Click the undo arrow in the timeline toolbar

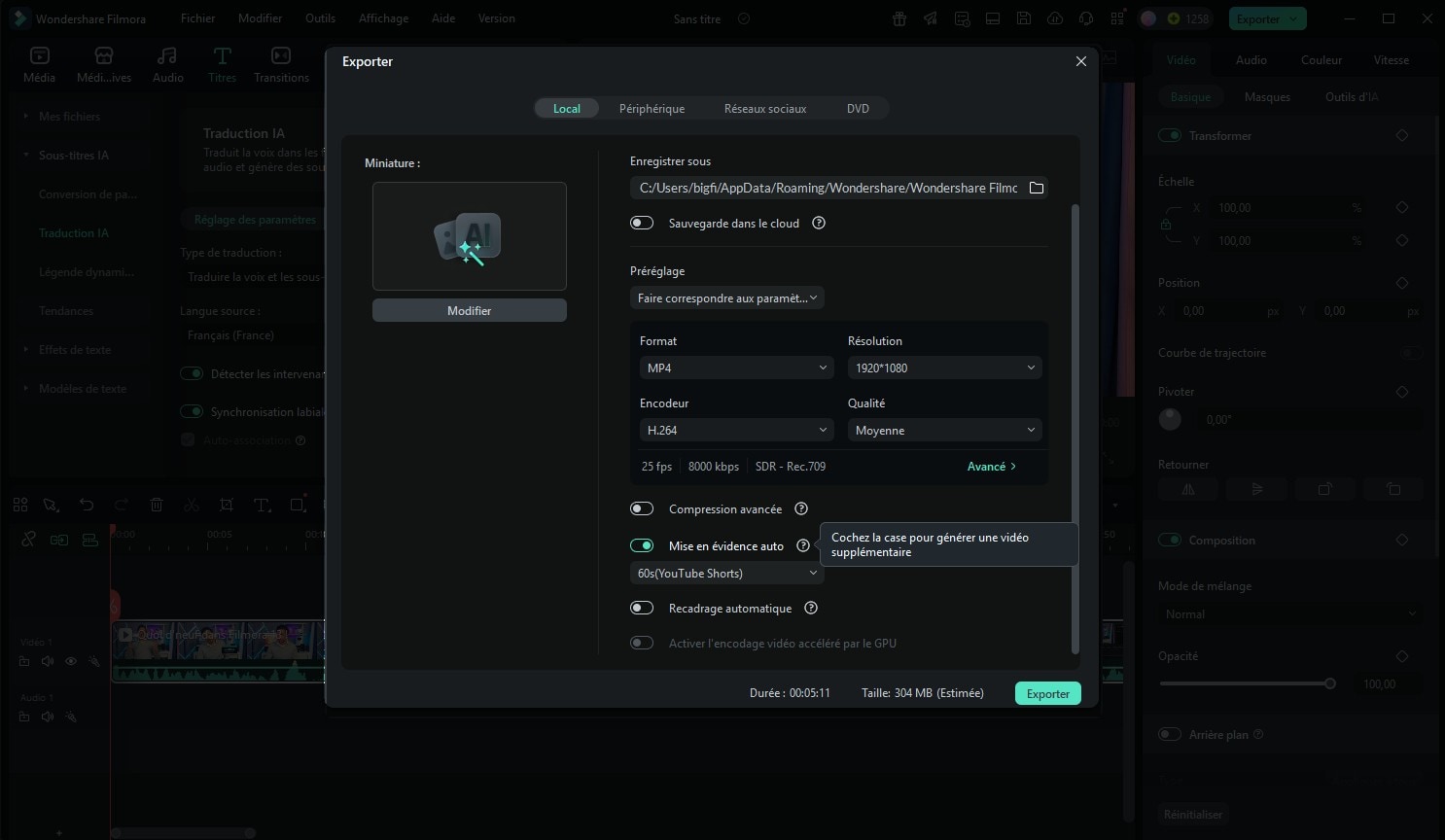click(x=87, y=505)
